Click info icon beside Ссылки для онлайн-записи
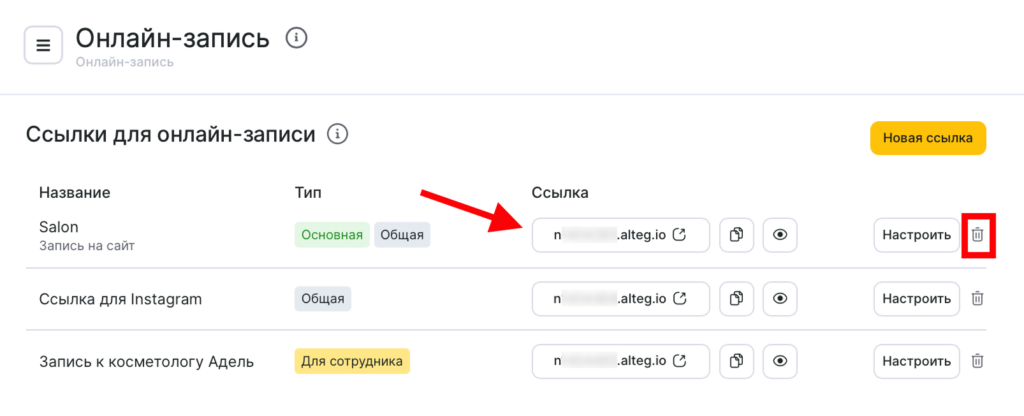 (x=338, y=134)
